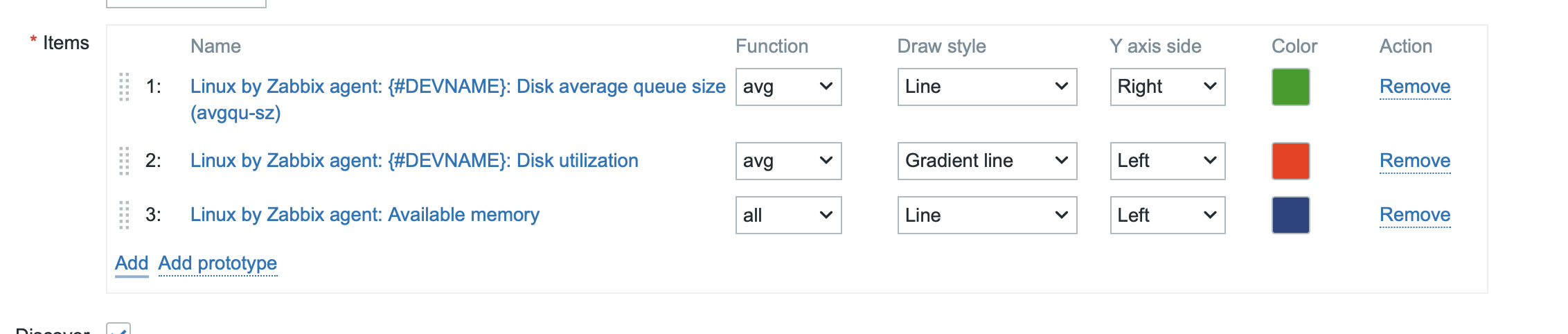Remove the Disk utilization item
Image resolution: width=1568 pixels, height=334 pixels.
(x=1414, y=161)
